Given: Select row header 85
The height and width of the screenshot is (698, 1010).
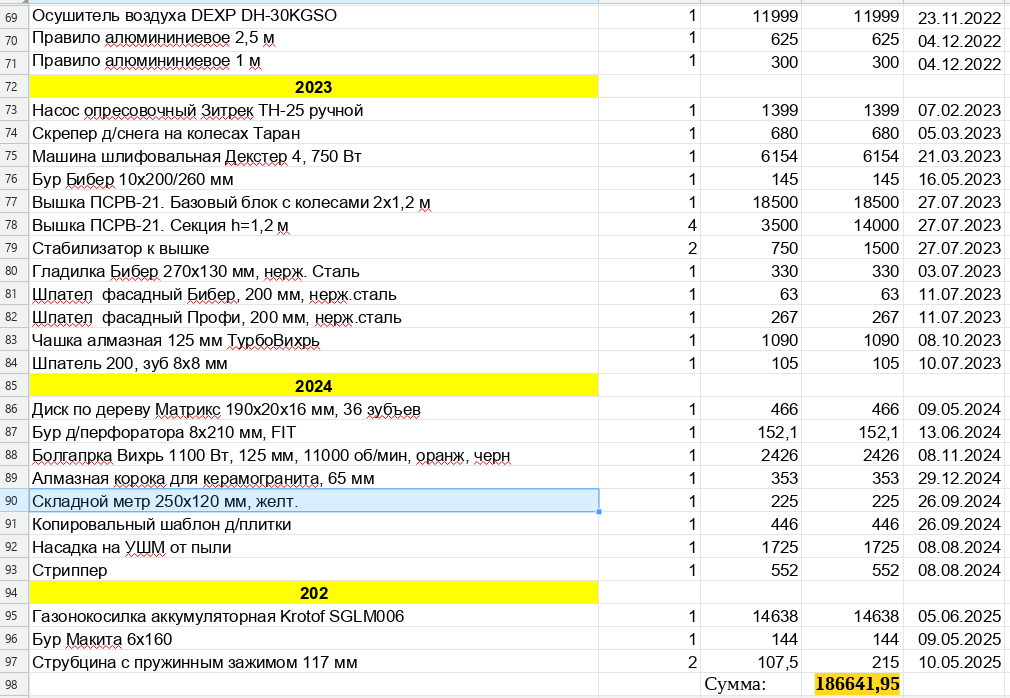Looking at the screenshot, I should [x=14, y=386].
